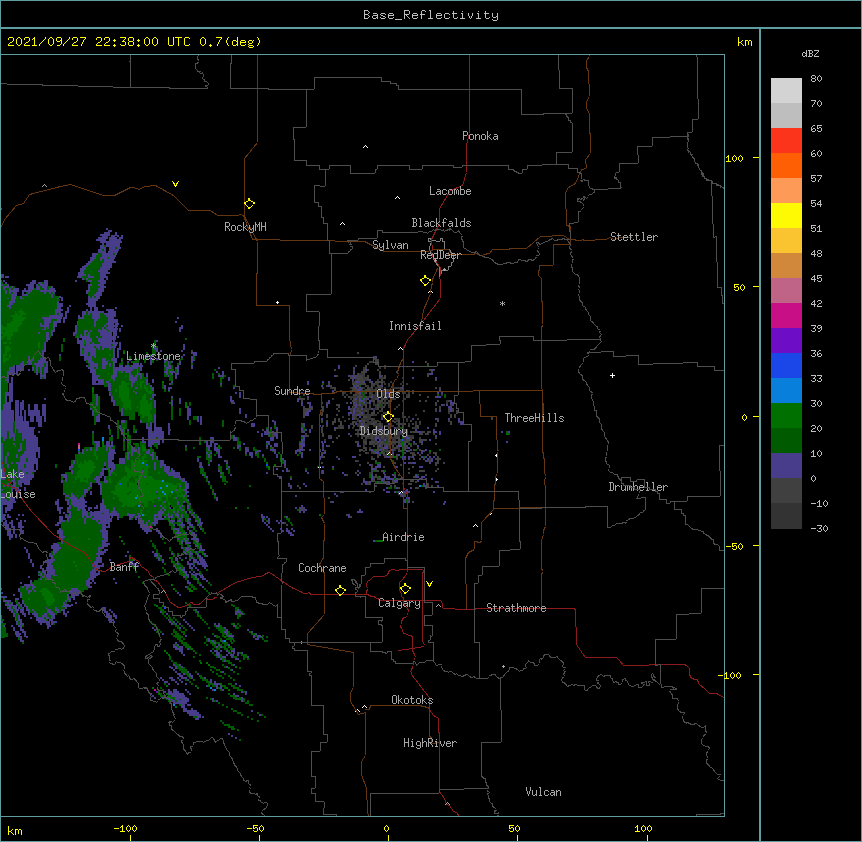Click the Airdrie city label
Screen dimensions: 862x842
click(404, 537)
